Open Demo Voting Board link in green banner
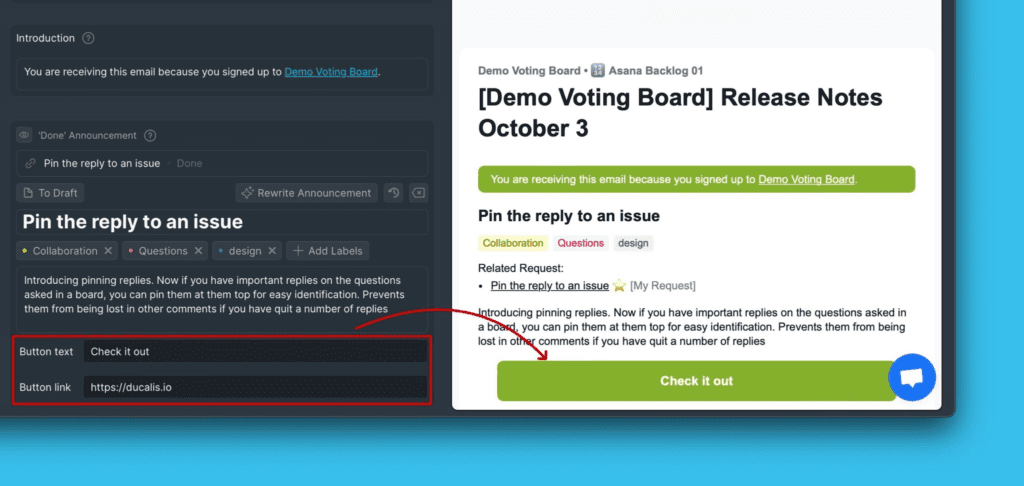This screenshot has height=486, width=1024. pyautogui.click(x=806, y=180)
